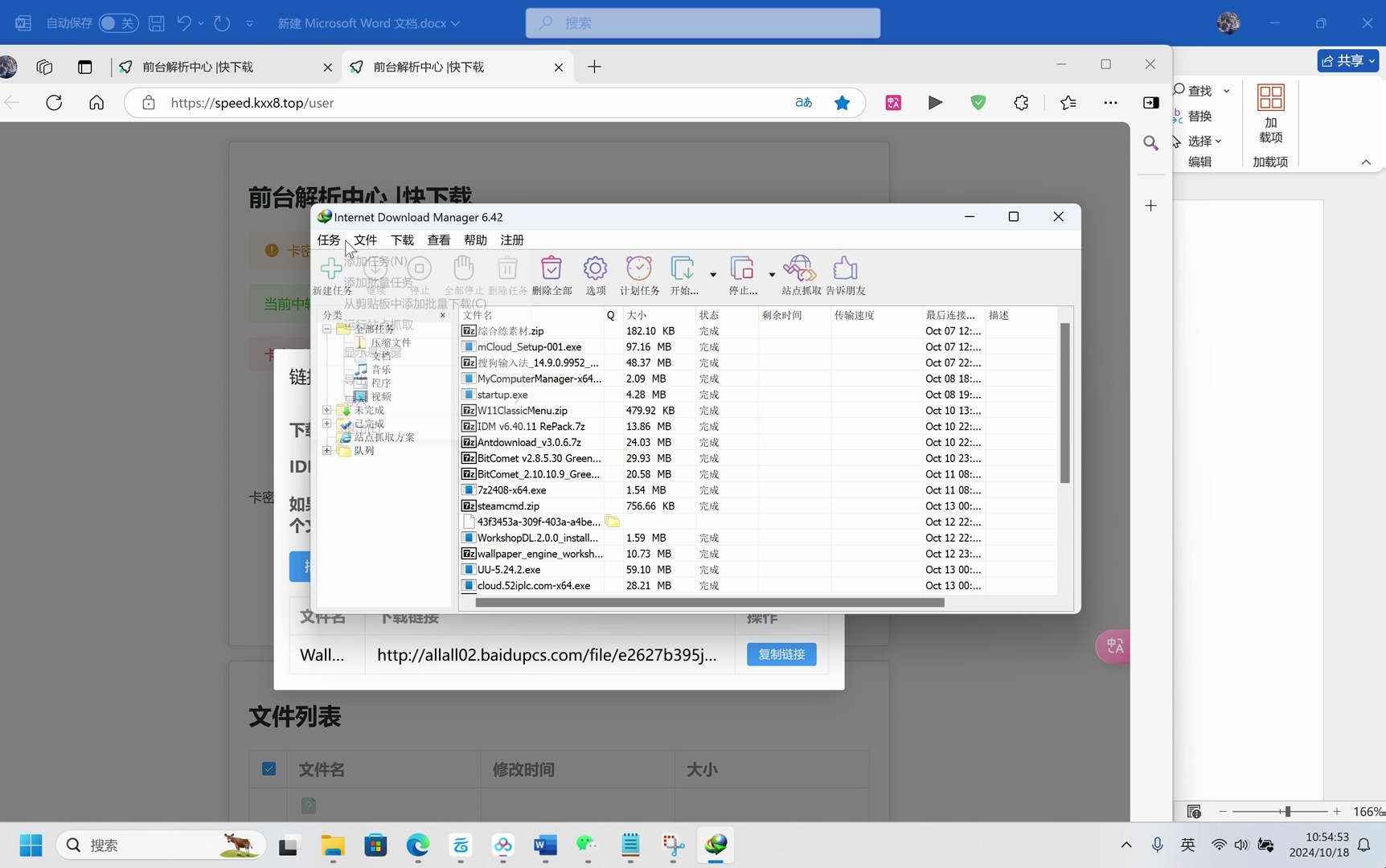Click the address bar translate icon
This screenshot has height=868, width=1386.
803,103
